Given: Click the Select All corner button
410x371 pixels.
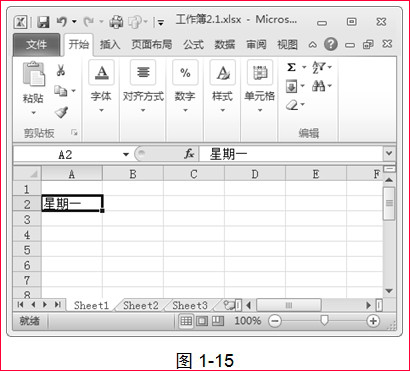Looking at the screenshot, I should (27, 174).
